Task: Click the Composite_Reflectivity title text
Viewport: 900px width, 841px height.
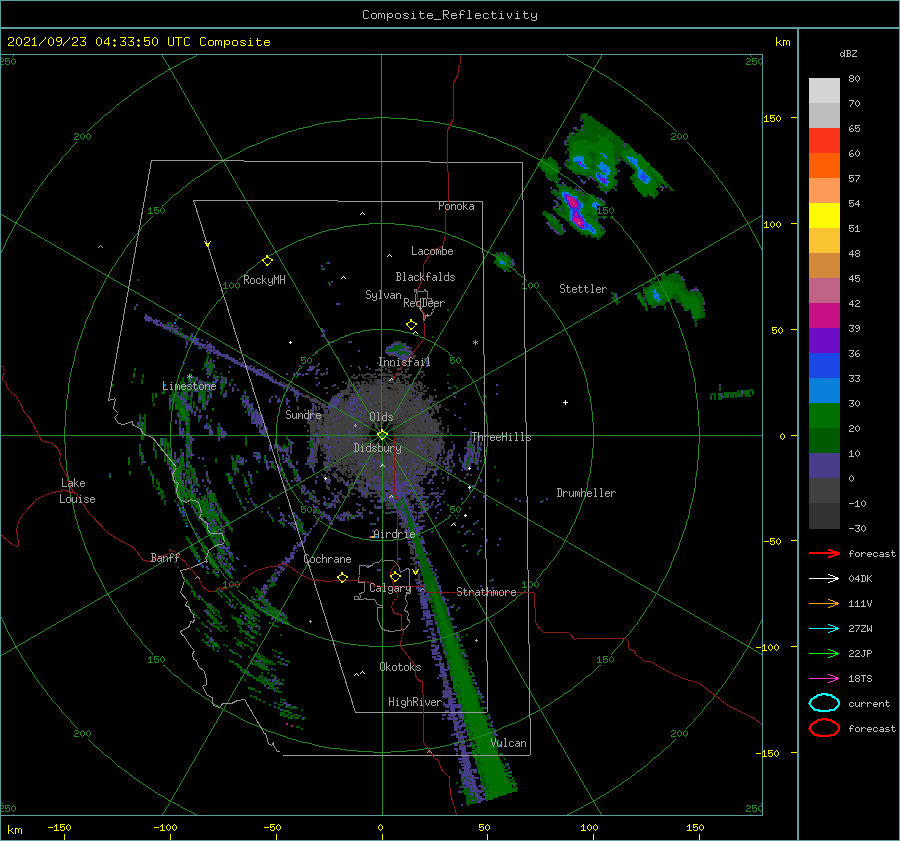Action: 450,15
